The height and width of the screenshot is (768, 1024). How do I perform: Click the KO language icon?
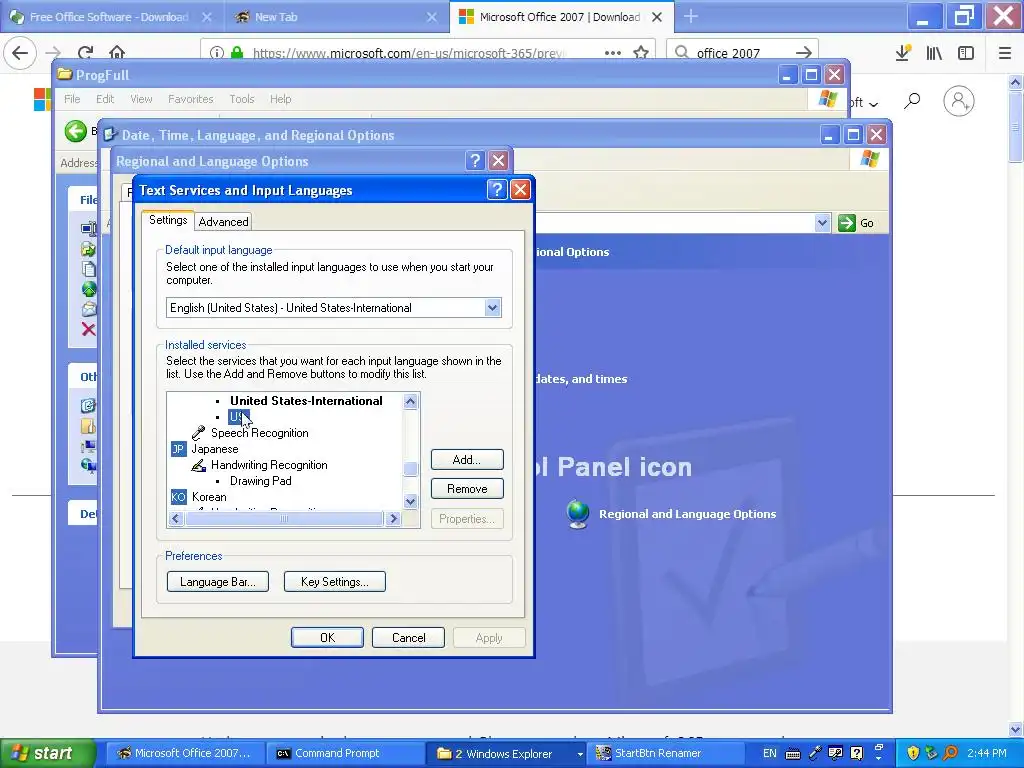178,497
